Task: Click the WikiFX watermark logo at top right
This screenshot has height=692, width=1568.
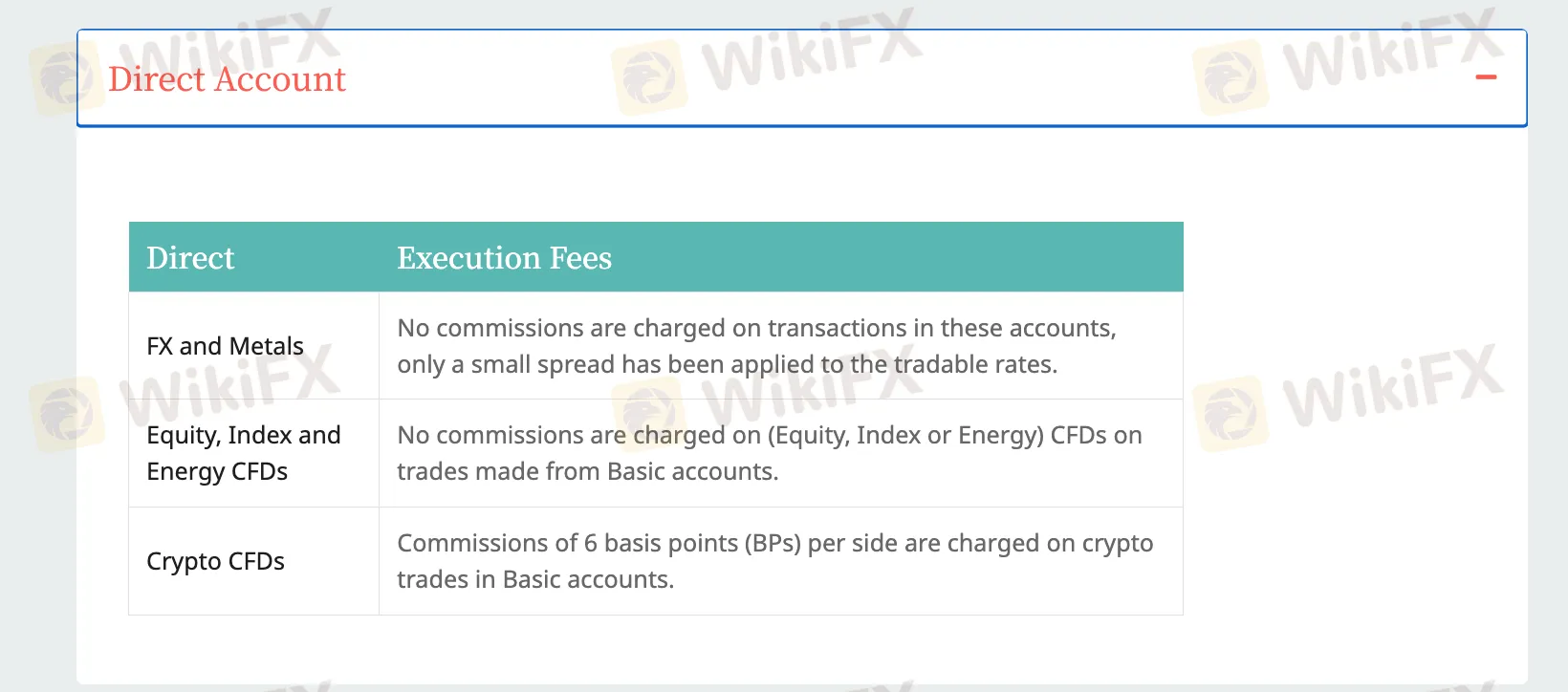Action: (1348, 61)
